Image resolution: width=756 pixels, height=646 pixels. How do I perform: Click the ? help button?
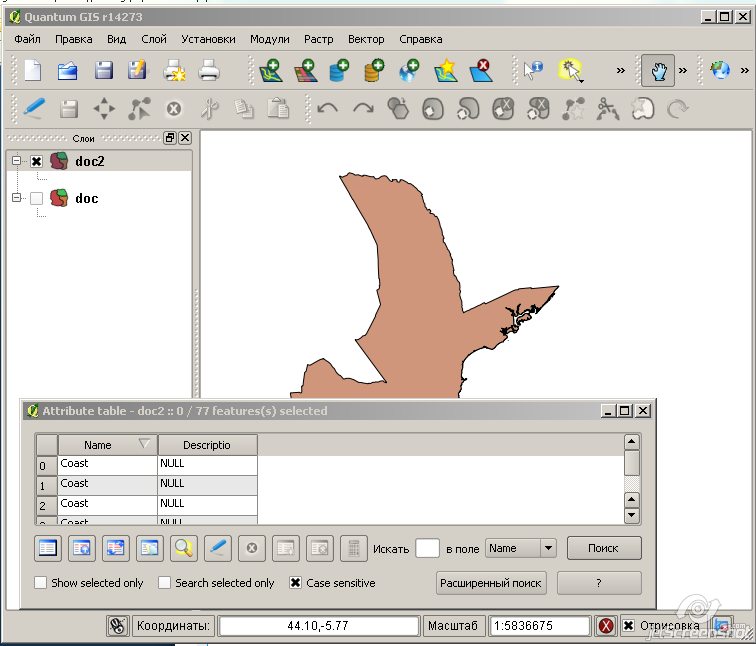click(x=599, y=583)
